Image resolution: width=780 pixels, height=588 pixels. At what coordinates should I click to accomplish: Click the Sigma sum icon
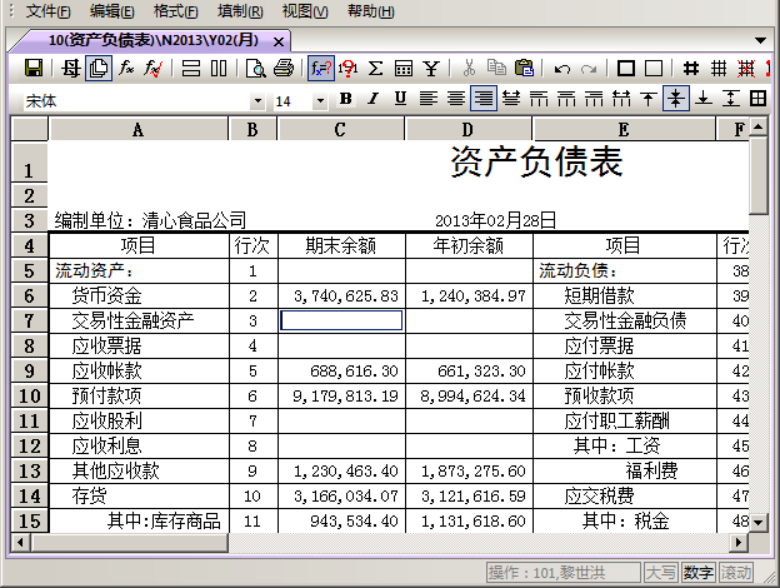pyautogui.click(x=376, y=68)
